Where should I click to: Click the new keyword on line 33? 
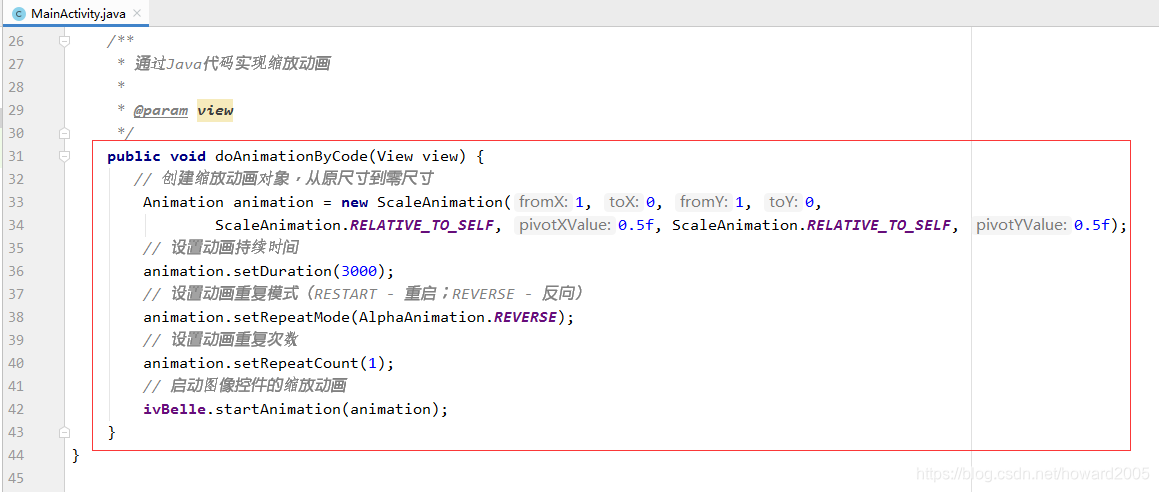pyautogui.click(x=354, y=202)
